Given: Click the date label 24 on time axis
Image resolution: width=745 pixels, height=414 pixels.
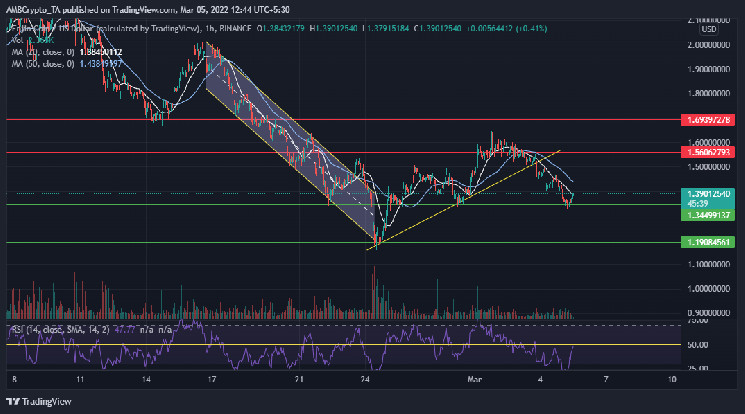Looking at the screenshot, I should click(x=365, y=379).
